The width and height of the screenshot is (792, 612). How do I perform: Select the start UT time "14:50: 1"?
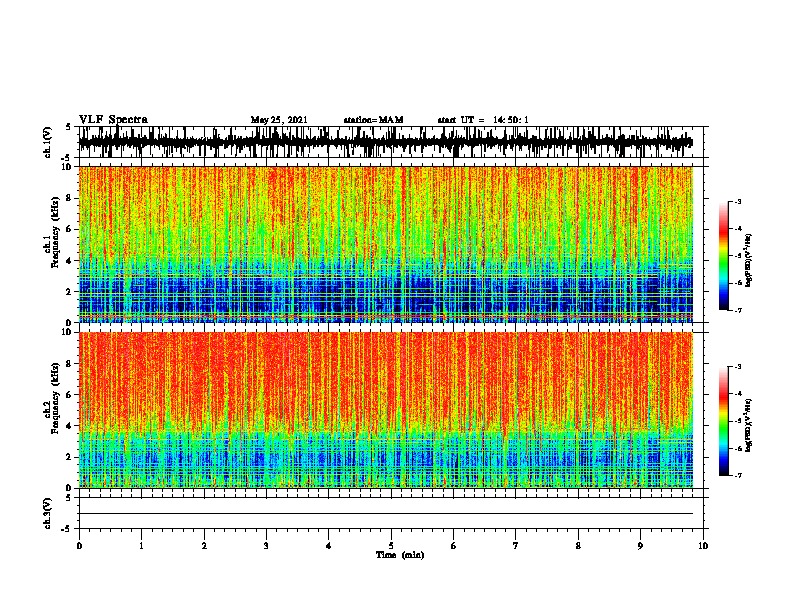coord(511,120)
